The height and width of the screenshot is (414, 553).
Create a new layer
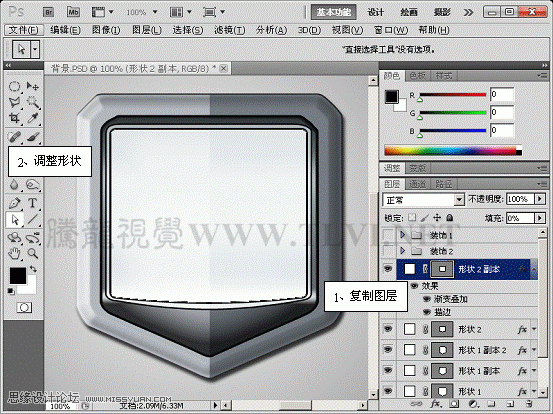click(510, 404)
